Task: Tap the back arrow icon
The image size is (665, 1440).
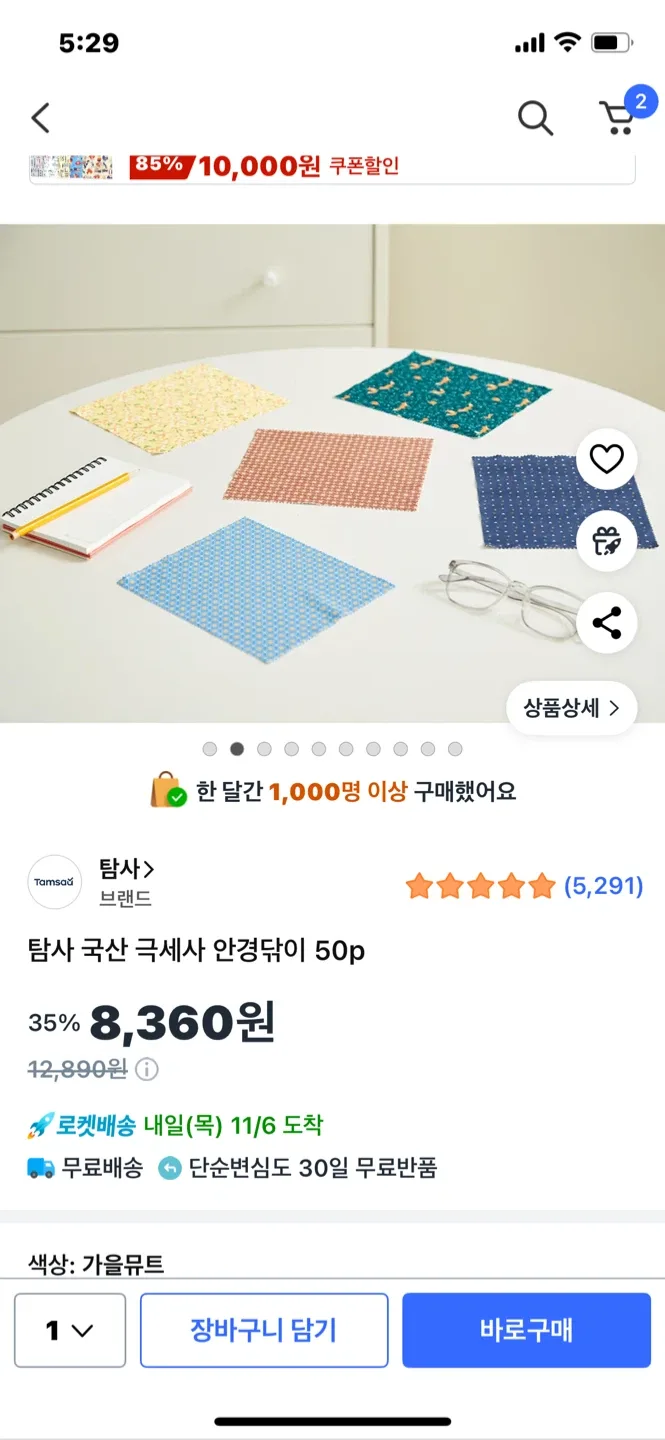Action: pyautogui.click(x=40, y=118)
